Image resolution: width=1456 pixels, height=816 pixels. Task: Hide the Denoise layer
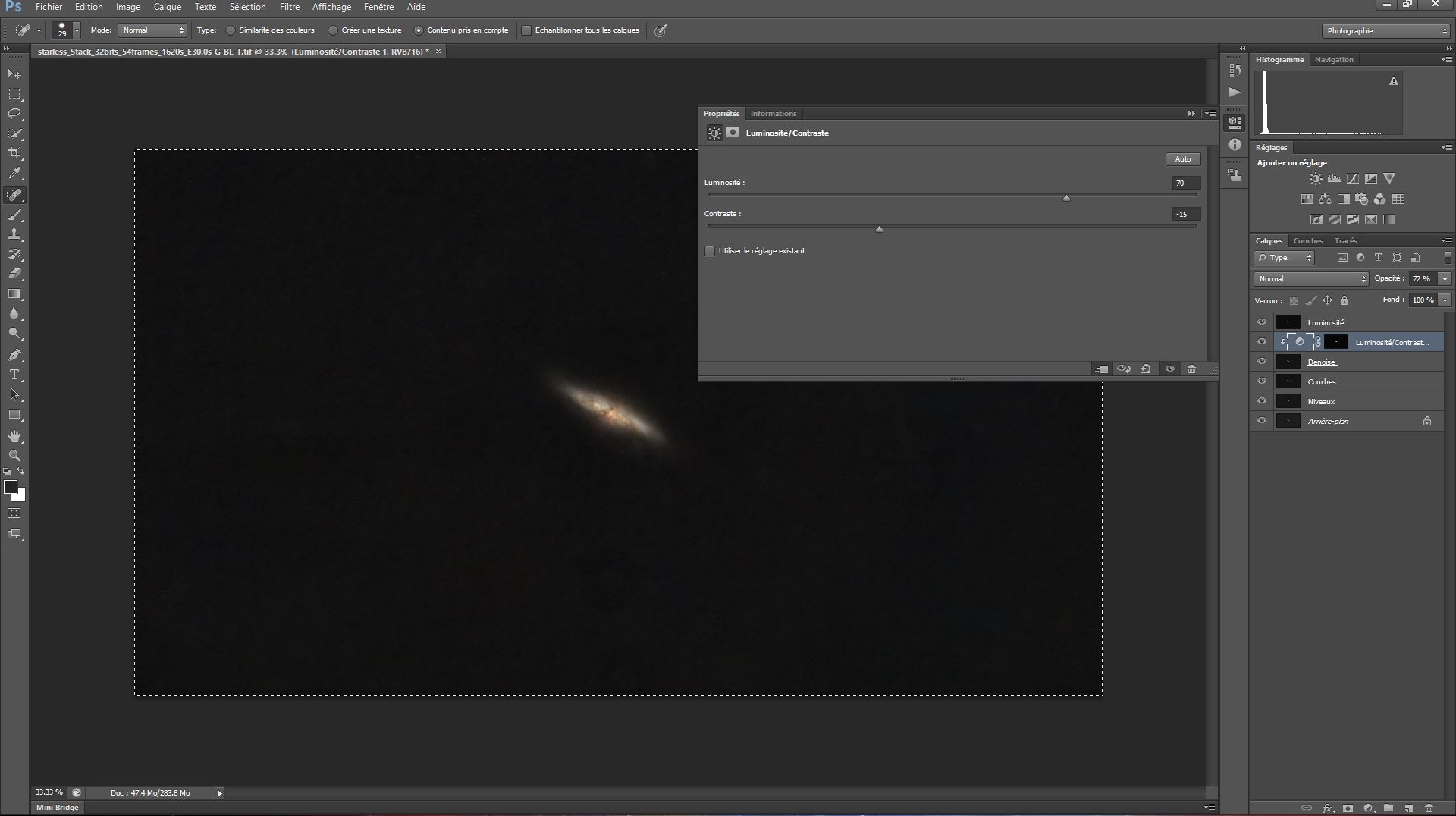click(x=1262, y=362)
